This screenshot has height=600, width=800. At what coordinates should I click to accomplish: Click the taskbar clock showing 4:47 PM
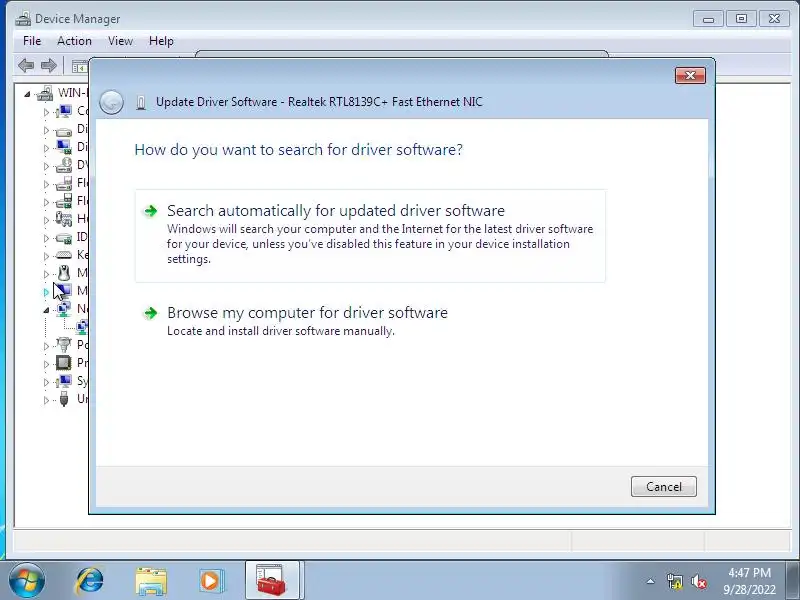point(749,581)
